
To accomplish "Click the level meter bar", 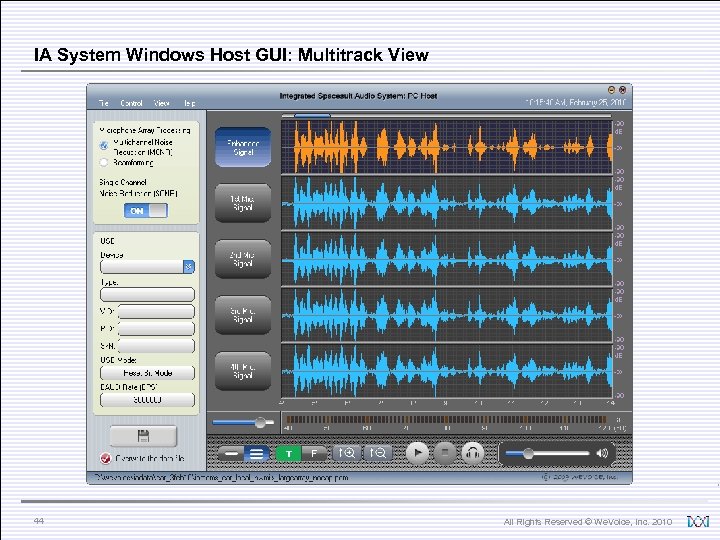I will (446, 419).
